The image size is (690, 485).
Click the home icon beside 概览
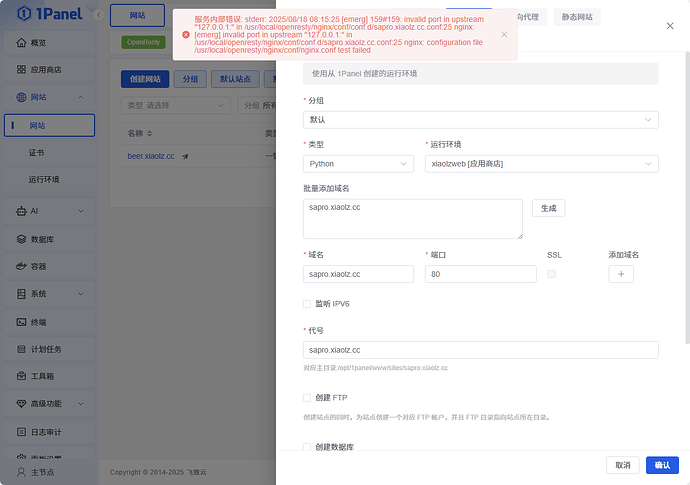pyautogui.click(x=21, y=43)
